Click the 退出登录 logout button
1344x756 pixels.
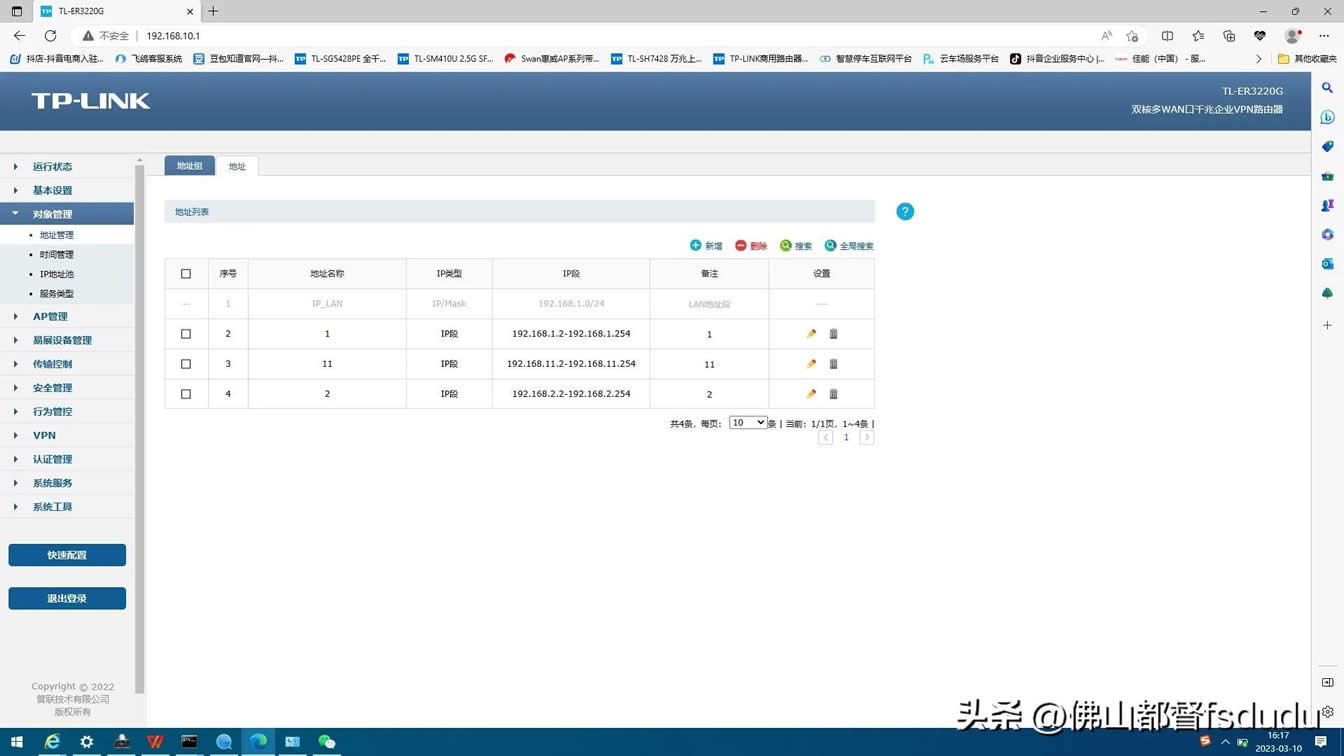67,598
